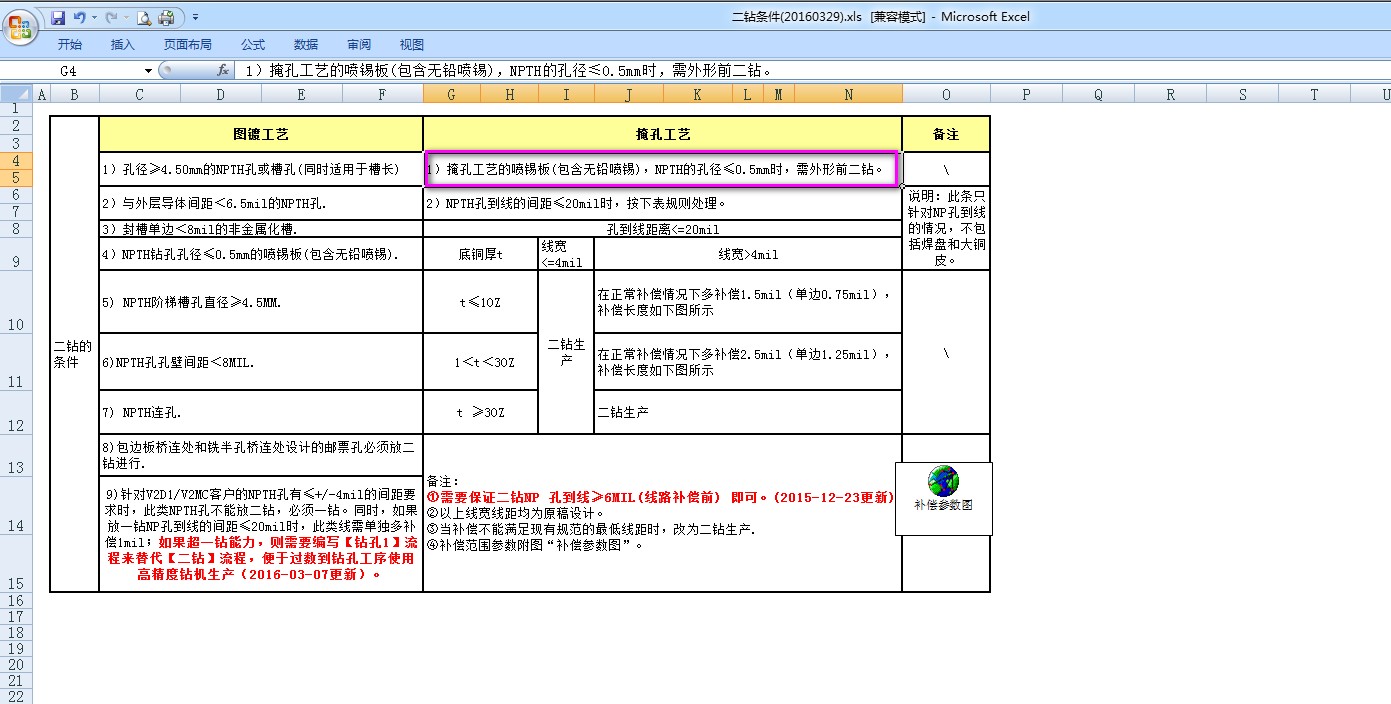Open the embedded 补偿参数图 globe object
Image resolution: width=1391 pixels, height=704 pixels.
point(943,498)
